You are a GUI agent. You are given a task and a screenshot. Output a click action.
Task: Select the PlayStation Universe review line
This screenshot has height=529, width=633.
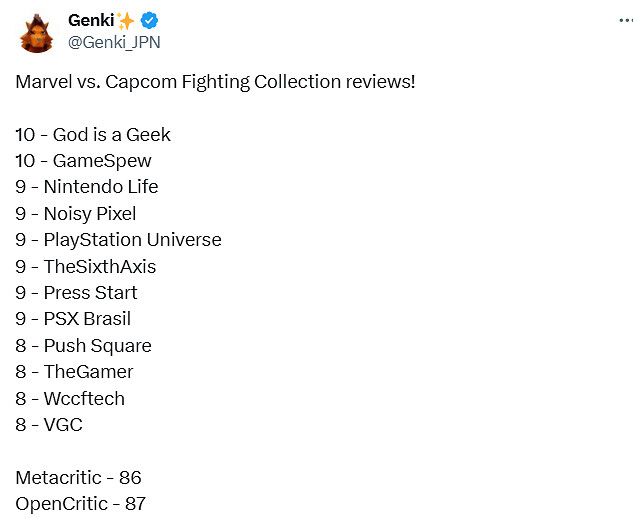pos(118,240)
